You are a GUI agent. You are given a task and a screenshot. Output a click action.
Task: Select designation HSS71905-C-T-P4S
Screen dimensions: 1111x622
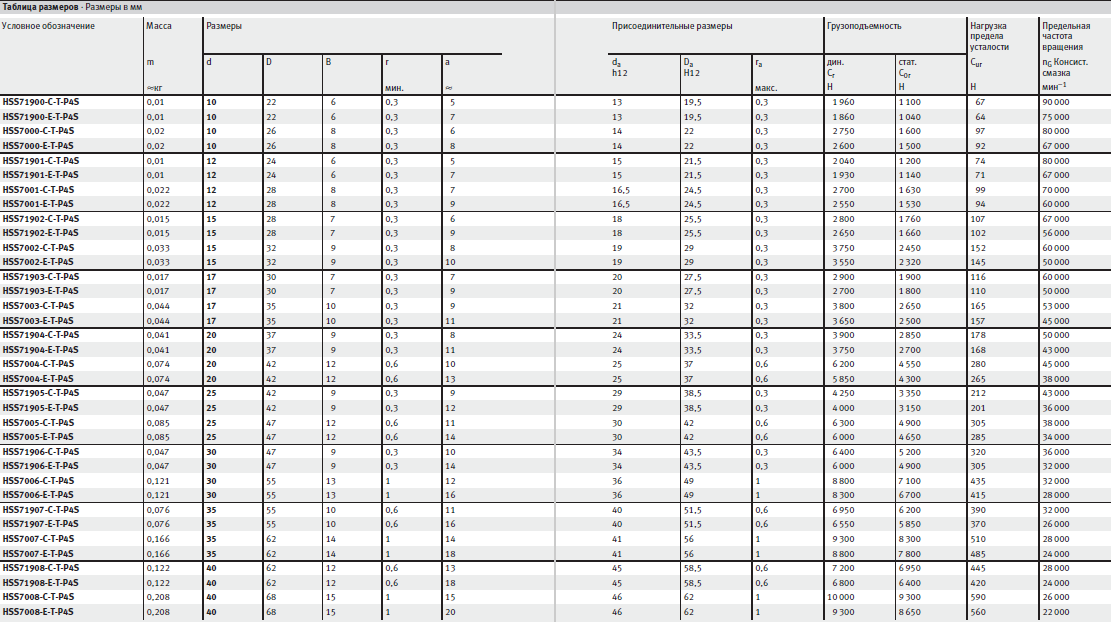pyautogui.click(x=41, y=393)
